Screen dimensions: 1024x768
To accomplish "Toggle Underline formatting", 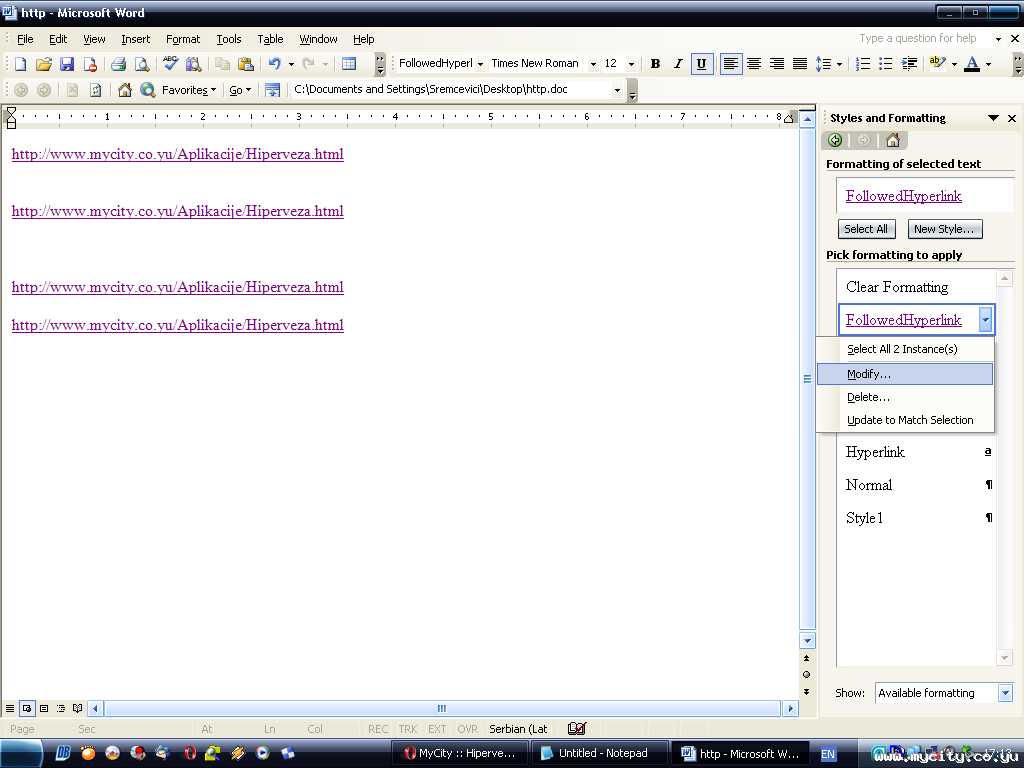I will (x=701, y=64).
